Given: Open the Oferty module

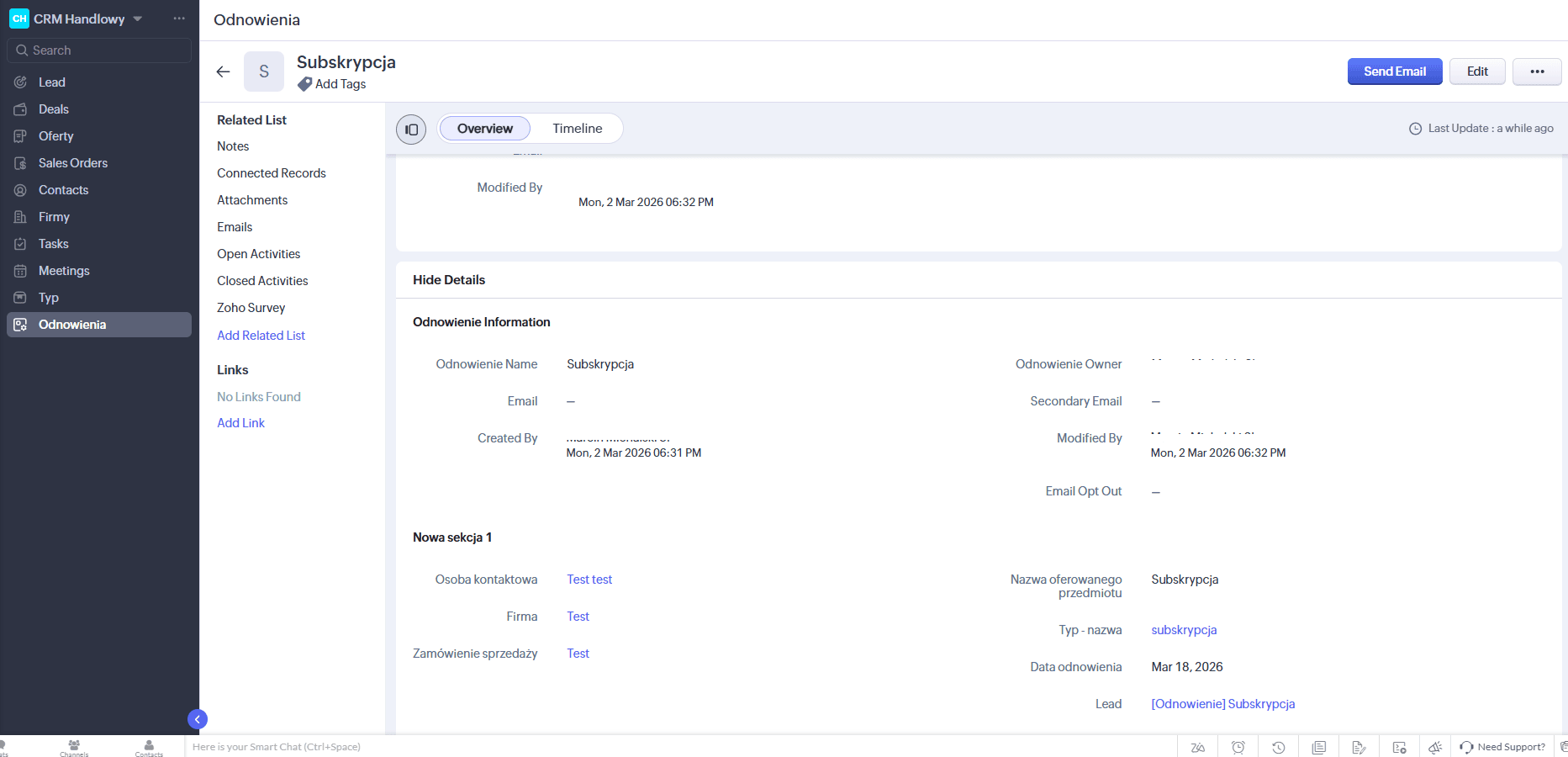Looking at the screenshot, I should 54,135.
